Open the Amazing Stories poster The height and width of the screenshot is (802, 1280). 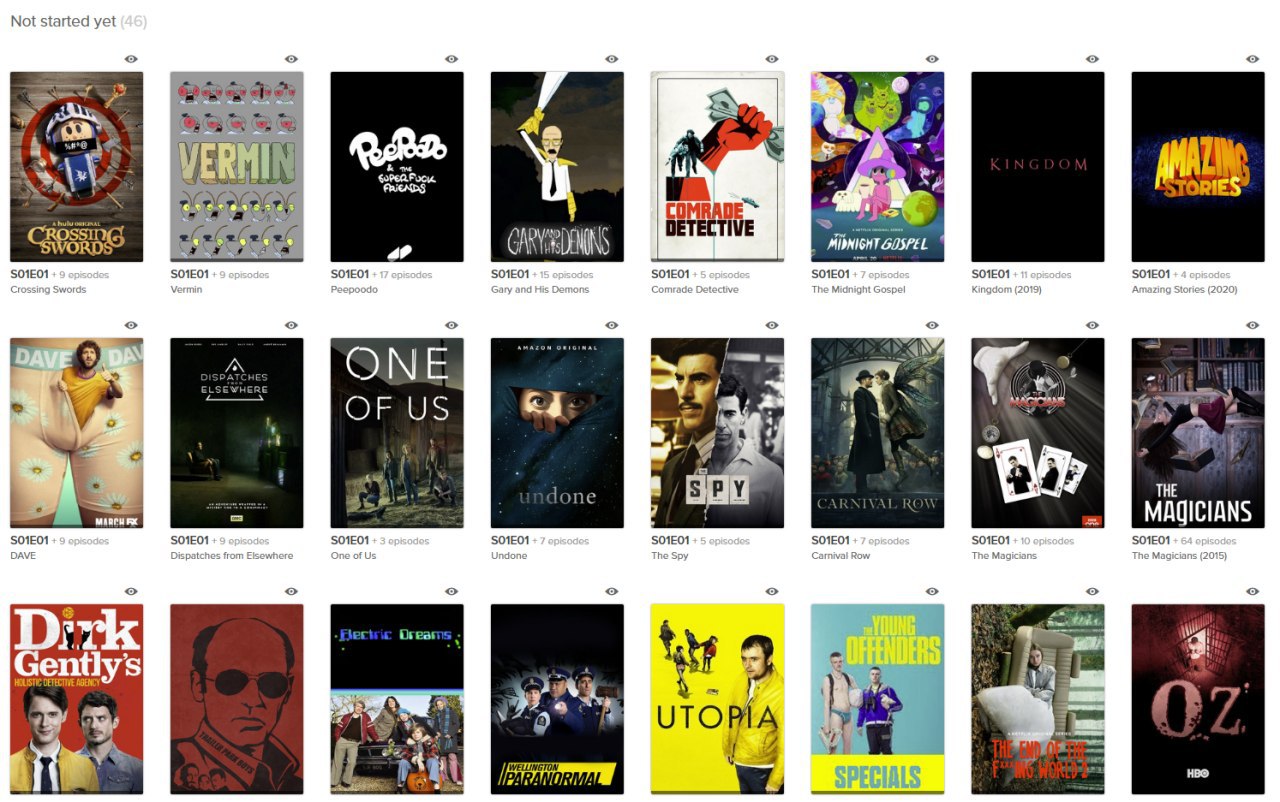pos(1198,167)
